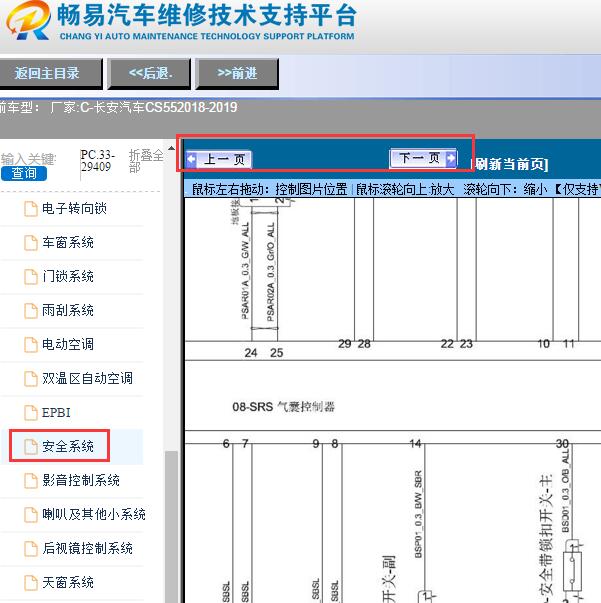Click the right arrow icon on 下一页
This screenshot has height=603, width=601.
coord(451,158)
